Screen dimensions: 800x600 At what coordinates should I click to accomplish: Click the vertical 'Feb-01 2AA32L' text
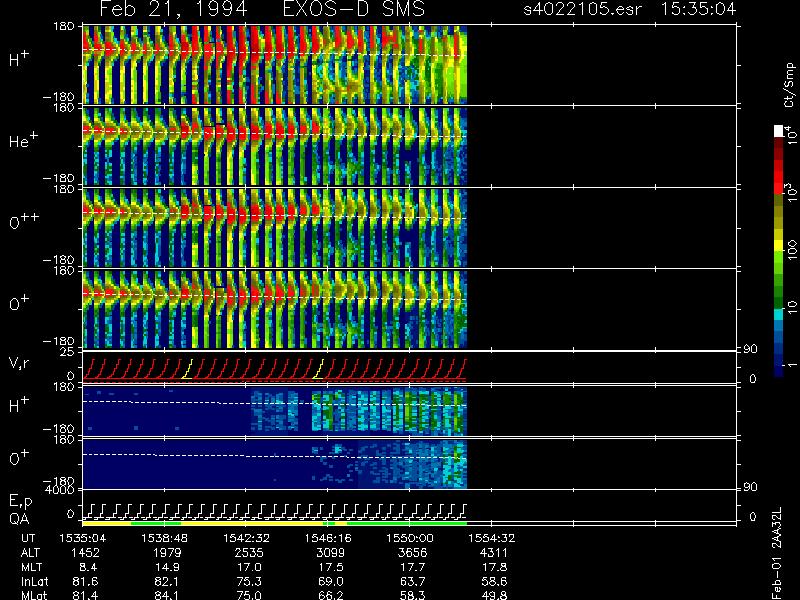point(777,553)
